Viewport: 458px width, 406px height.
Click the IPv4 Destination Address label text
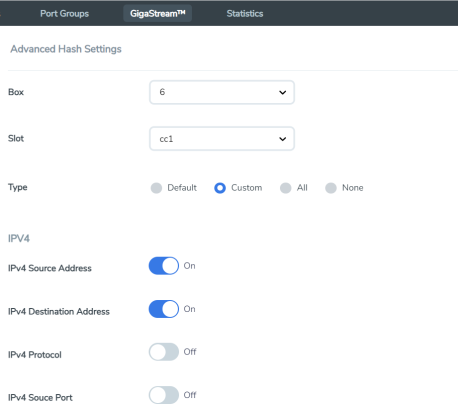(x=59, y=312)
